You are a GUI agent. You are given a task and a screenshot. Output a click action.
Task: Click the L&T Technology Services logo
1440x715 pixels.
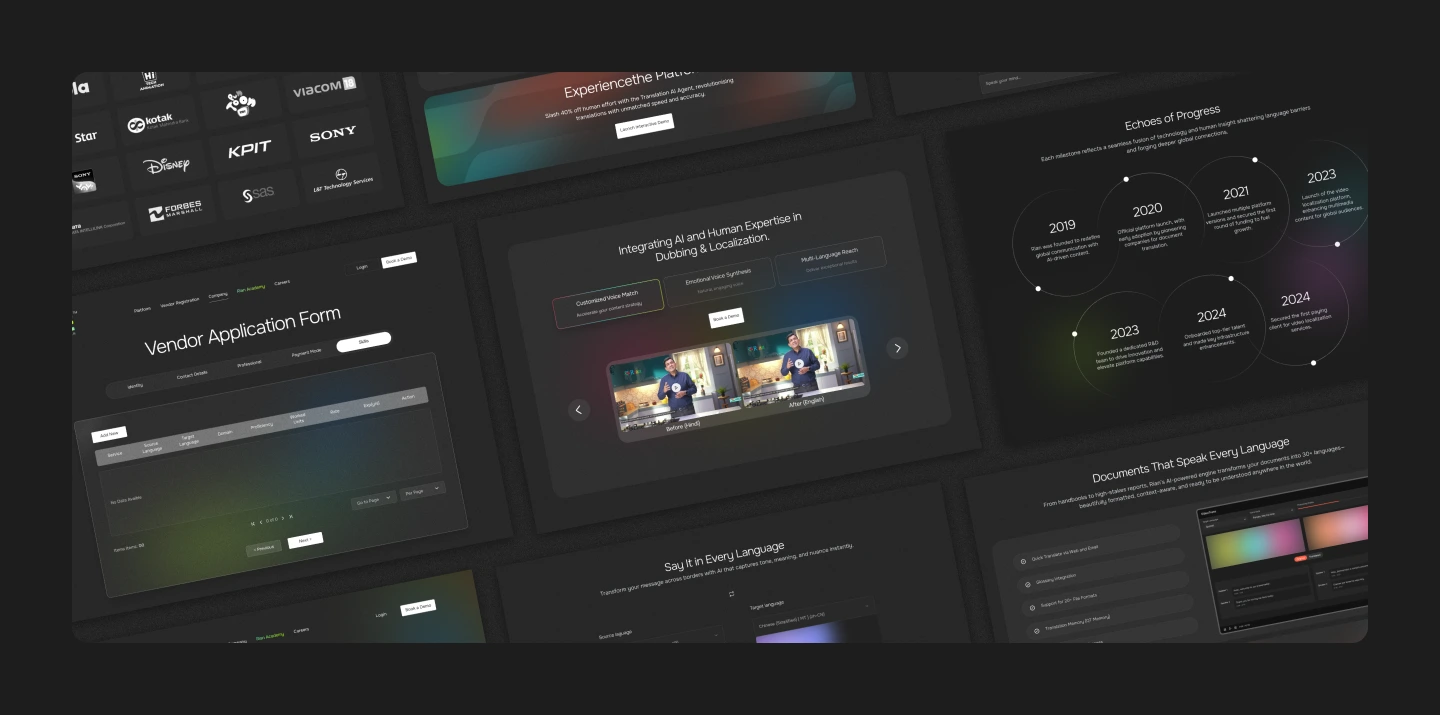(x=343, y=179)
